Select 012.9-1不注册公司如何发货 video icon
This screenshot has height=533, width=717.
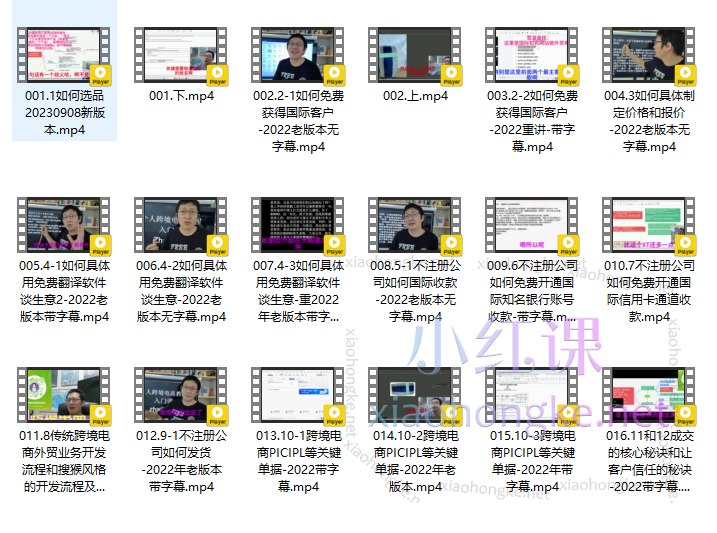181,395
